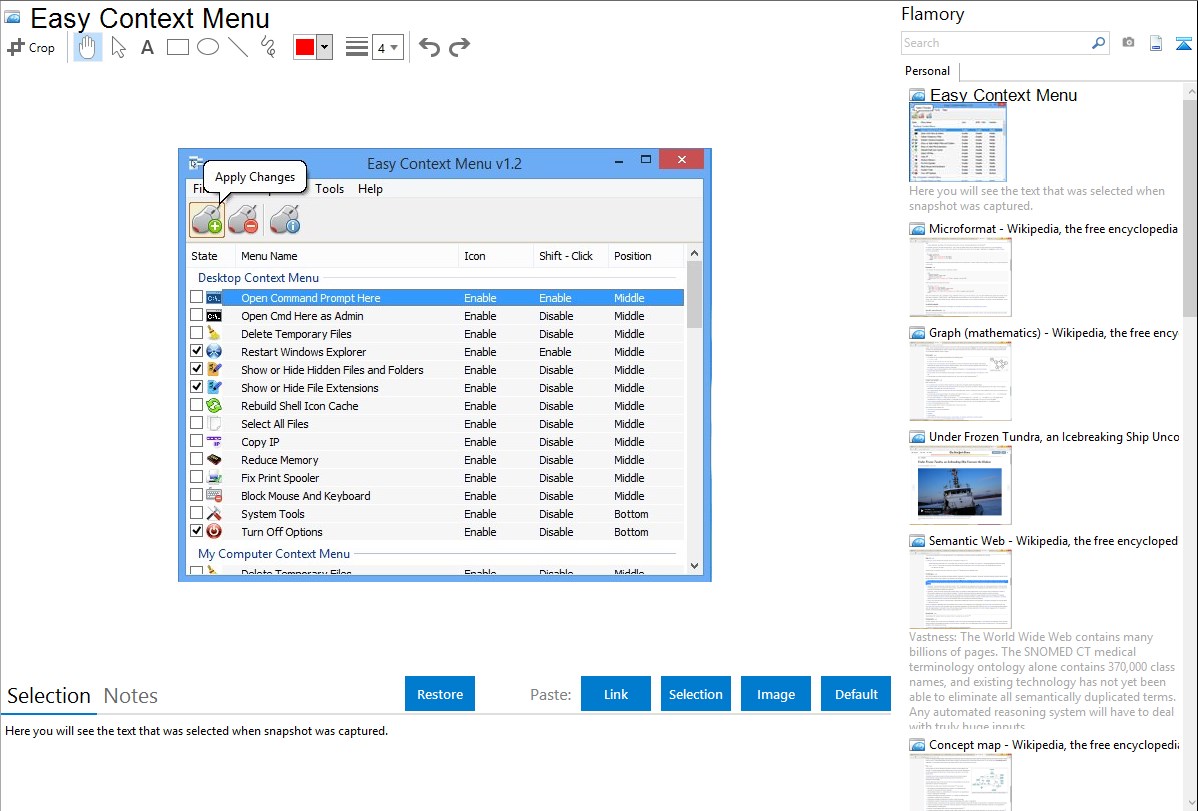Select the Crop tool
This screenshot has width=1198, height=811.
31,47
